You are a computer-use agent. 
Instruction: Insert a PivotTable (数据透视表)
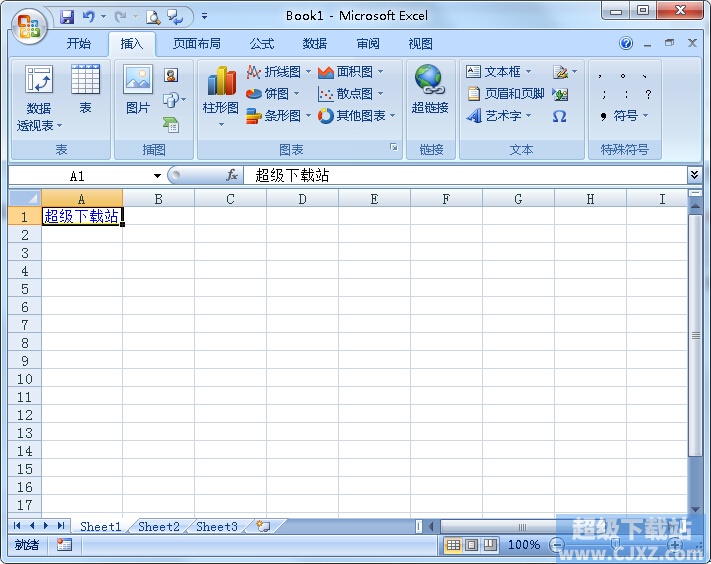pyautogui.click(x=39, y=97)
